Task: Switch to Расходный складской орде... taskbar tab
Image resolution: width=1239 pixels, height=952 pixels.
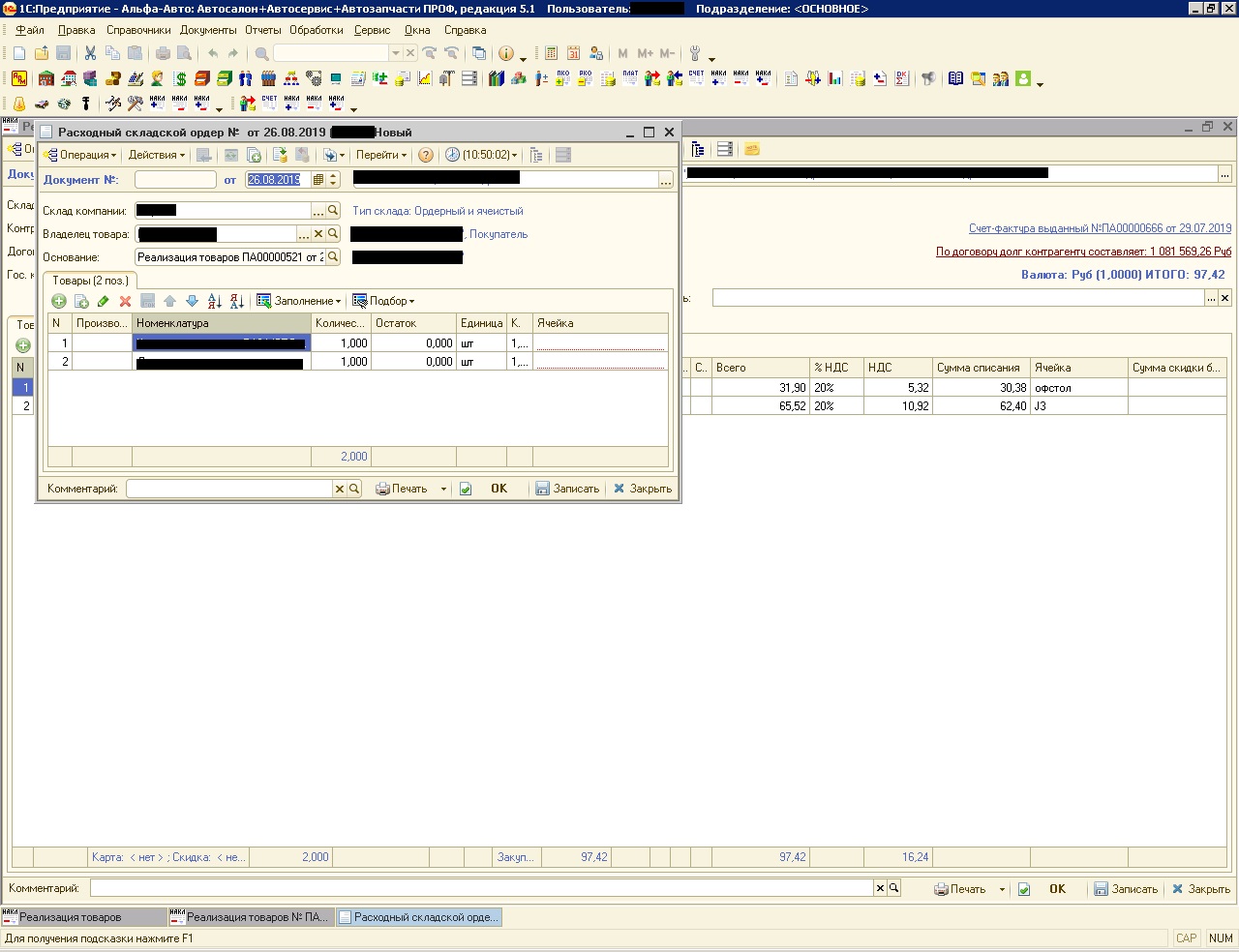Action: [418, 917]
